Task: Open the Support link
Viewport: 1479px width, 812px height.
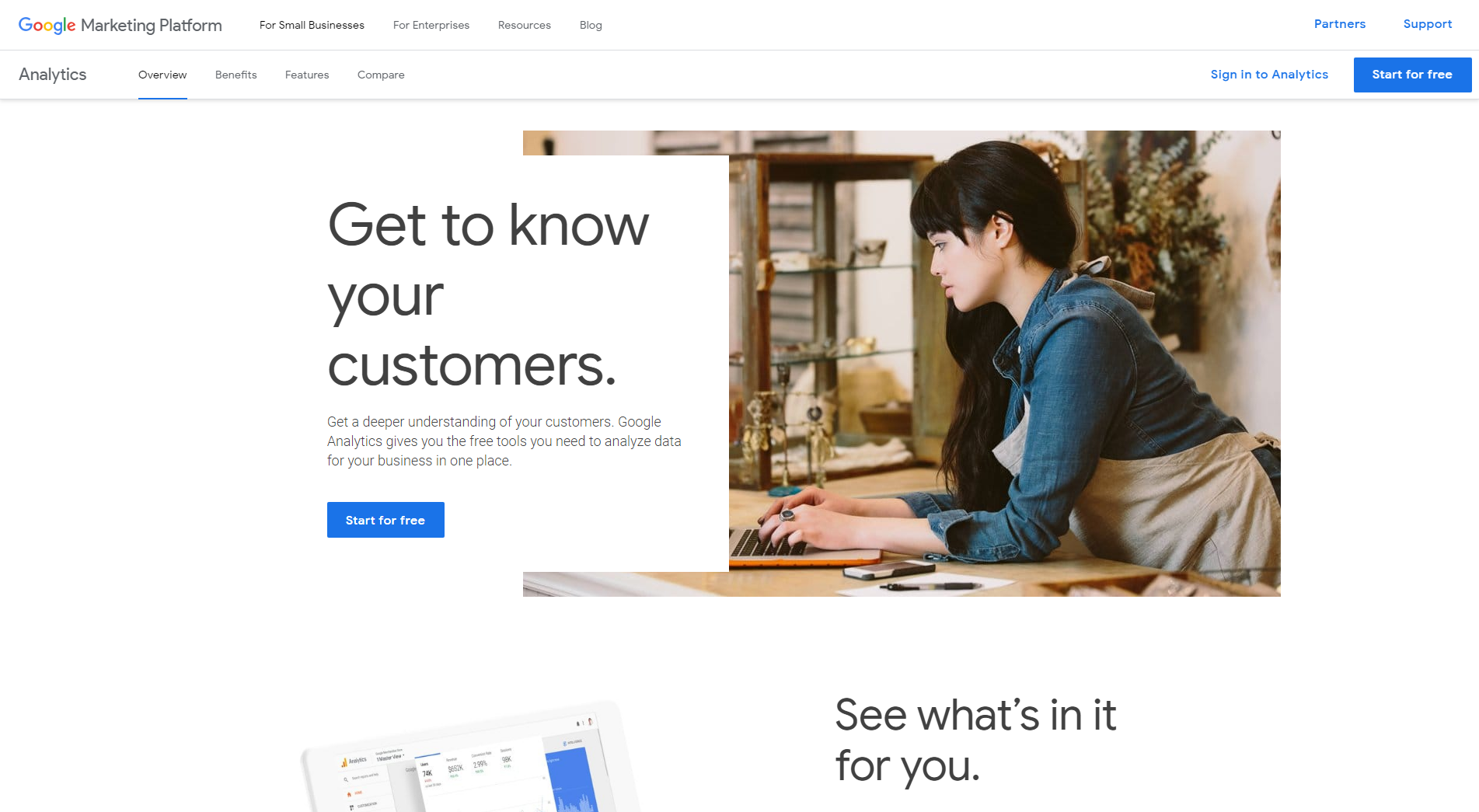Action: pos(1428,24)
